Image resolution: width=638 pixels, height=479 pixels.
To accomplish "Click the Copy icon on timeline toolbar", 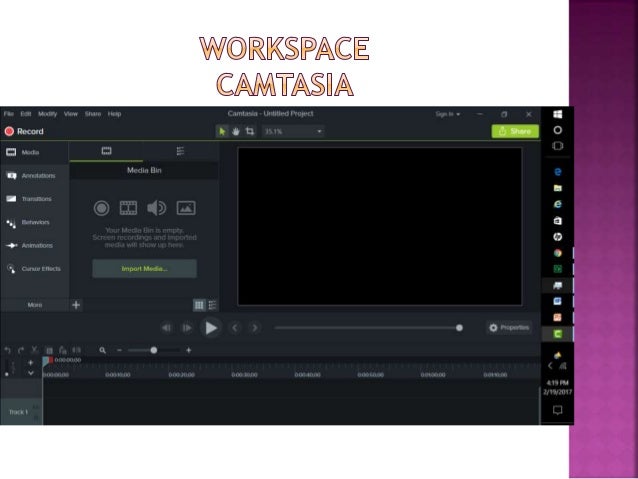I will 49,350.
